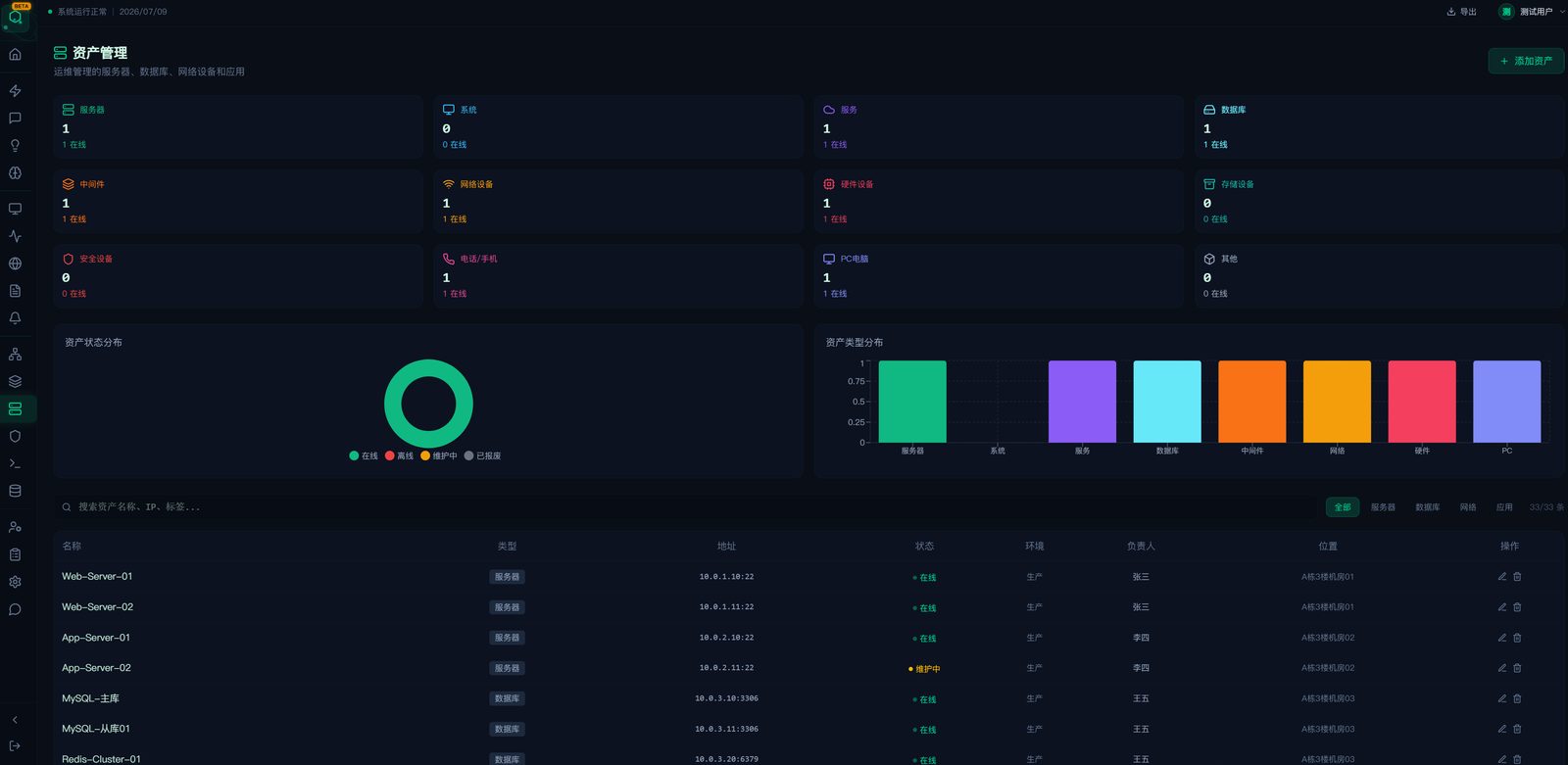Edit the Web-Server-01 asset
This screenshot has width=1568, height=765.
(x=1501, y=577)
